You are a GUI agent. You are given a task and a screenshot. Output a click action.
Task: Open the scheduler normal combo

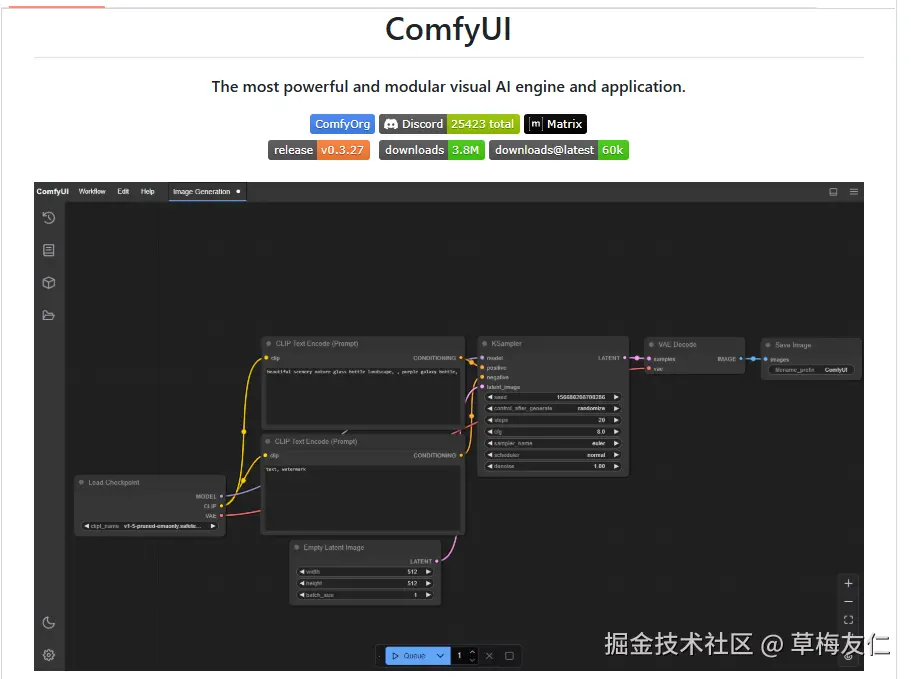click(553, 455)
